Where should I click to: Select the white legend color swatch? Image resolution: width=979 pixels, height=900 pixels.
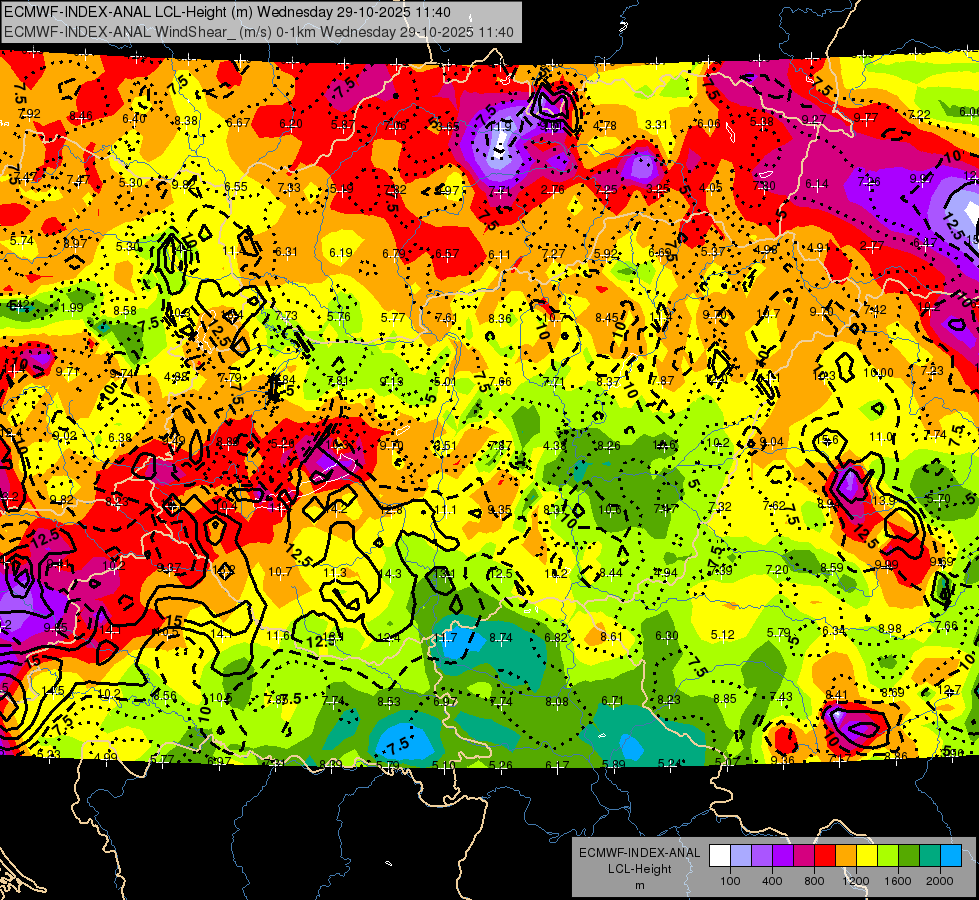click(x=719, y=856)
